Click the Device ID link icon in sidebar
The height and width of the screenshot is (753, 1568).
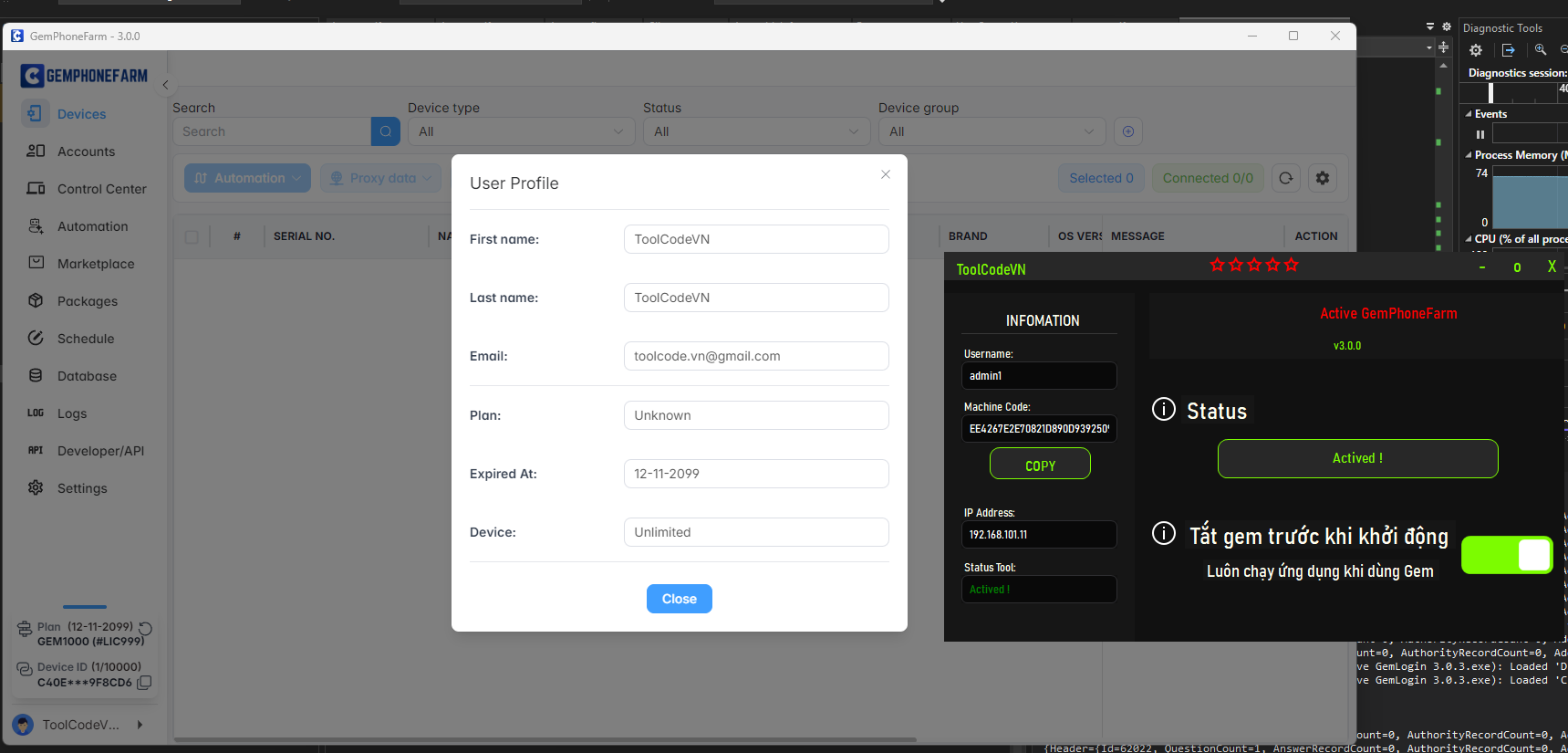25,669
